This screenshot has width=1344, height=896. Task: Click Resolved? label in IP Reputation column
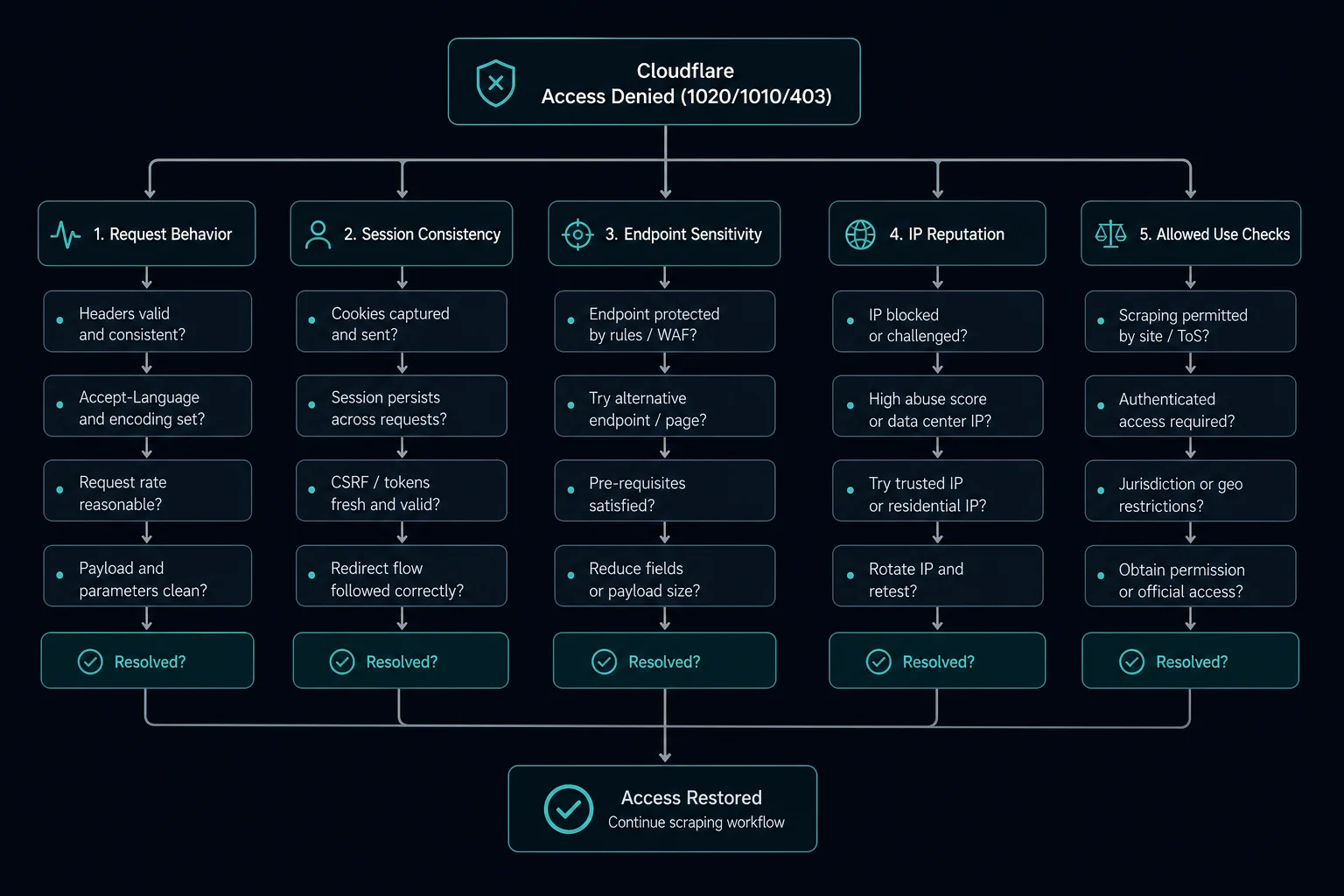(938, 662)
